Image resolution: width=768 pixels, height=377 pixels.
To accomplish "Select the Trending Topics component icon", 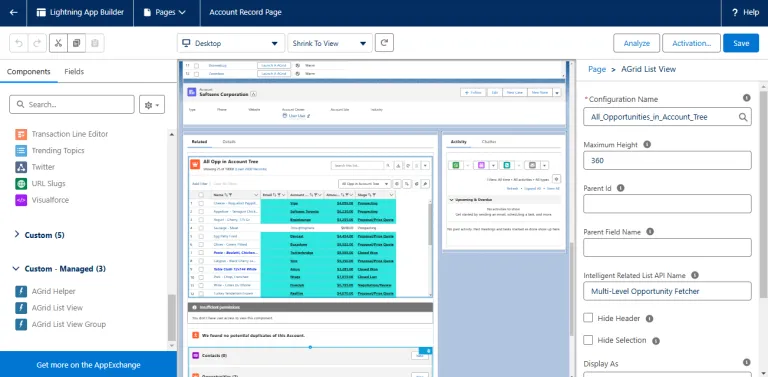I will pos(21,150).
